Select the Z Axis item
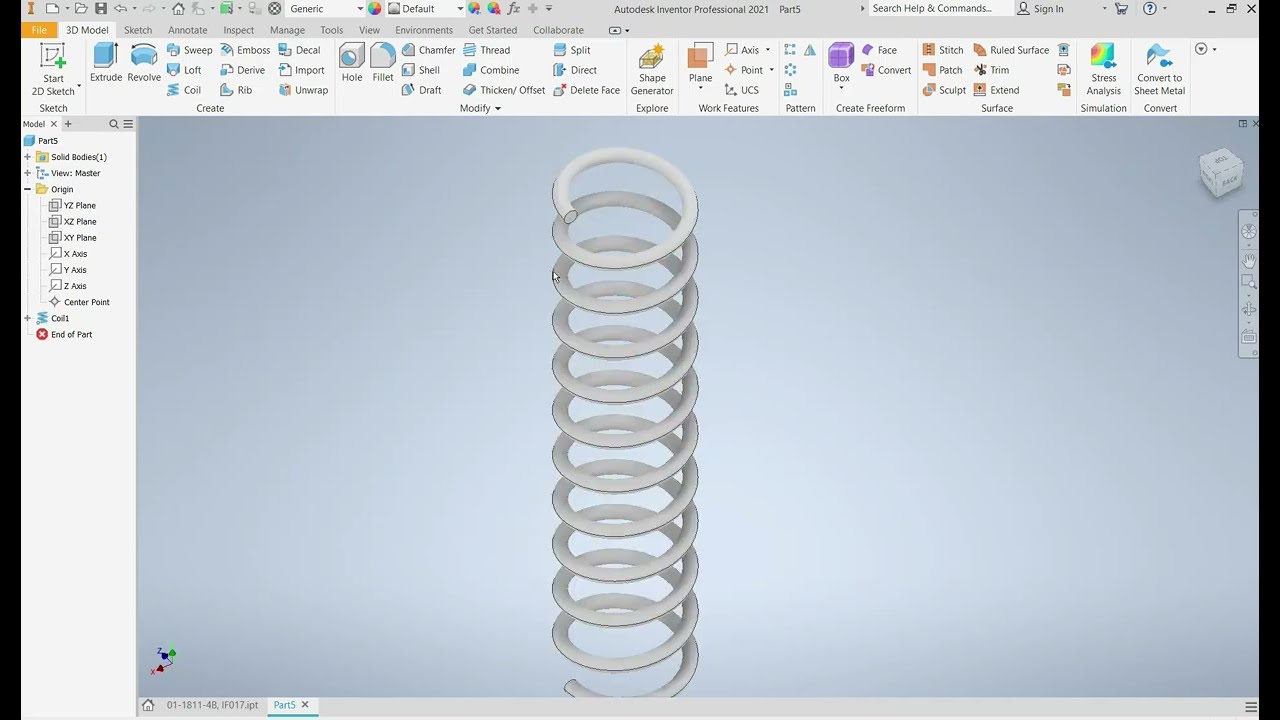 68,286
